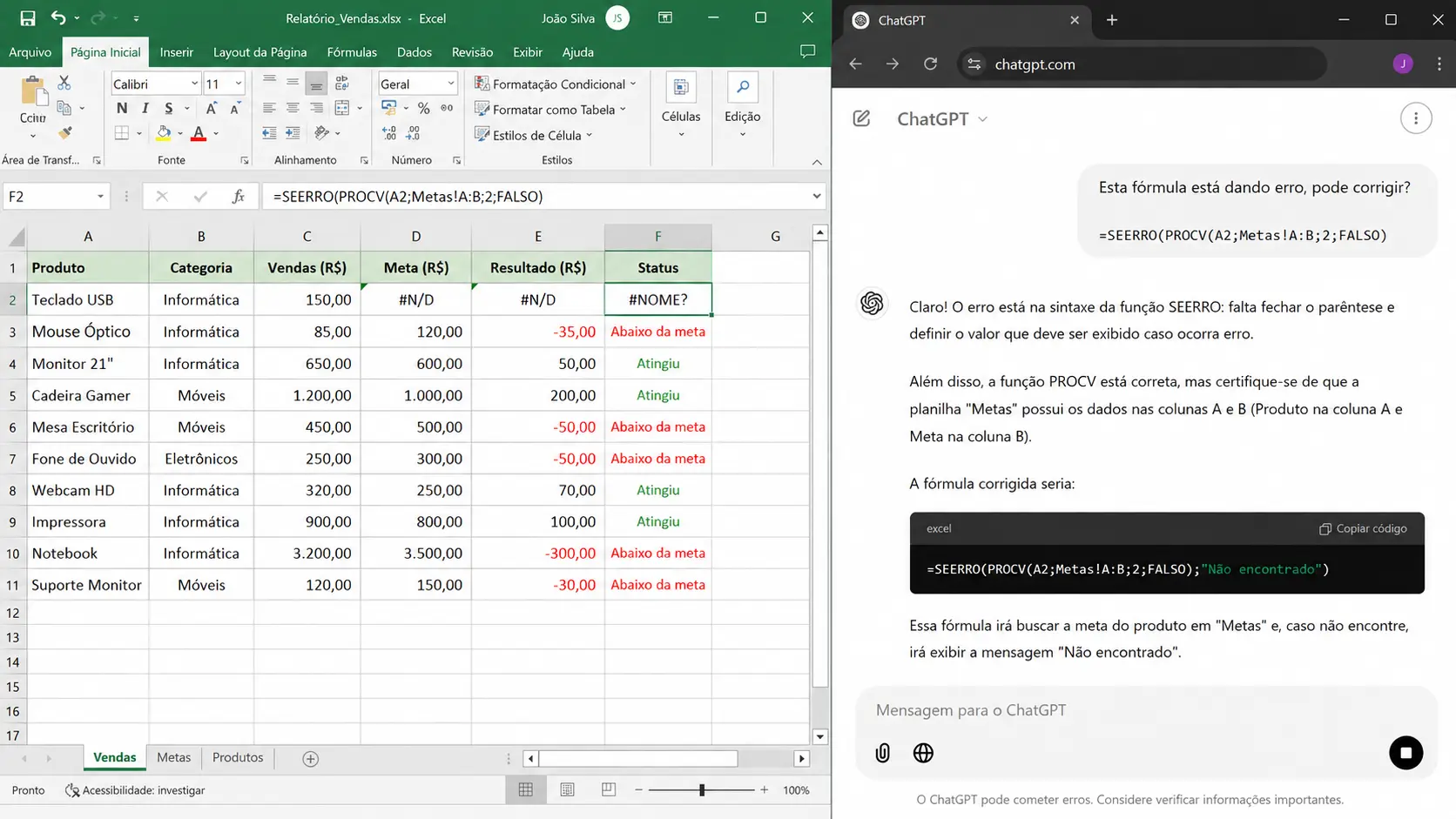Open the Dados ribbon tab

415,52
